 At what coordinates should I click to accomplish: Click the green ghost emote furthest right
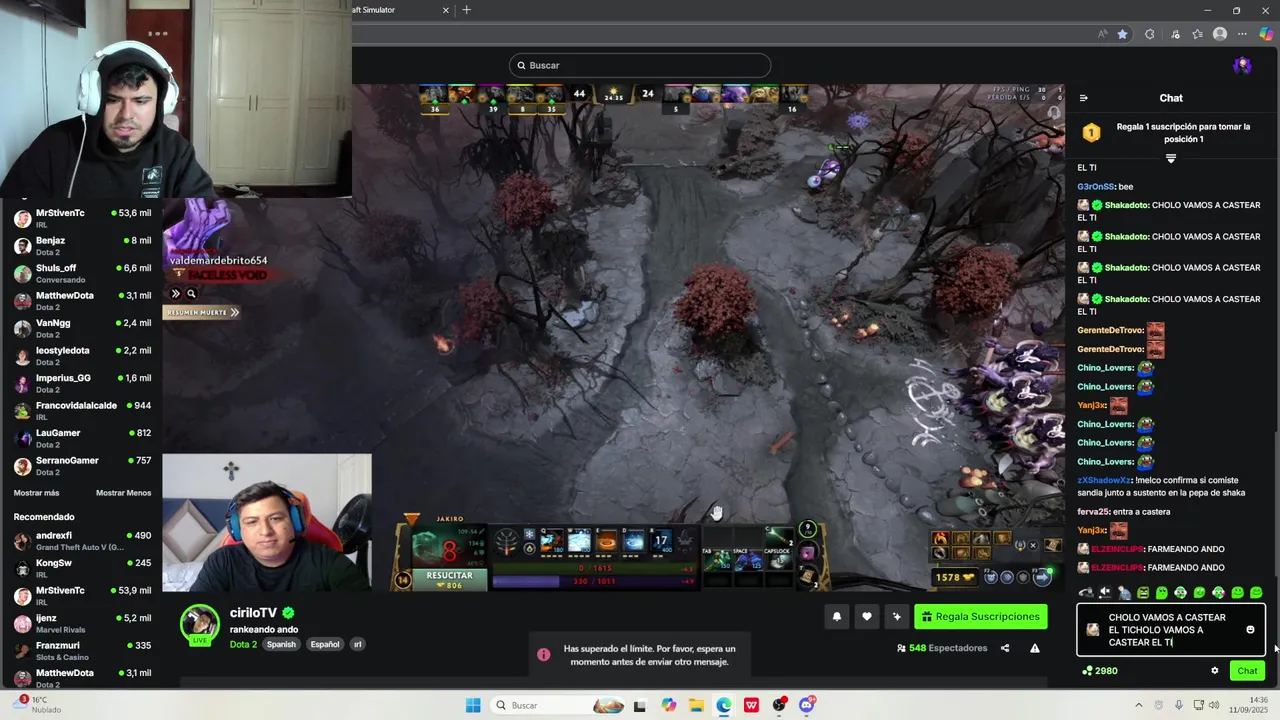tap(1256, 592)
